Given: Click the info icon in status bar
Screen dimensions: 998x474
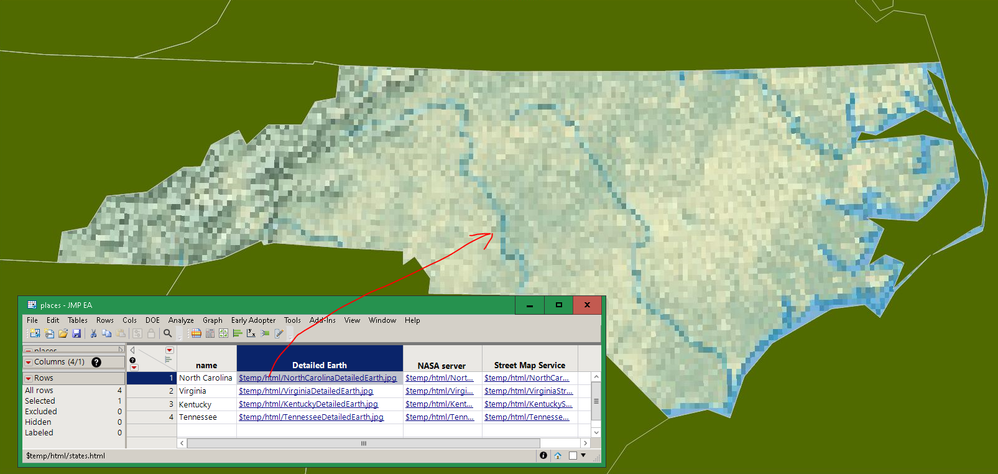Looking at the screenshot, I should 544,456.
